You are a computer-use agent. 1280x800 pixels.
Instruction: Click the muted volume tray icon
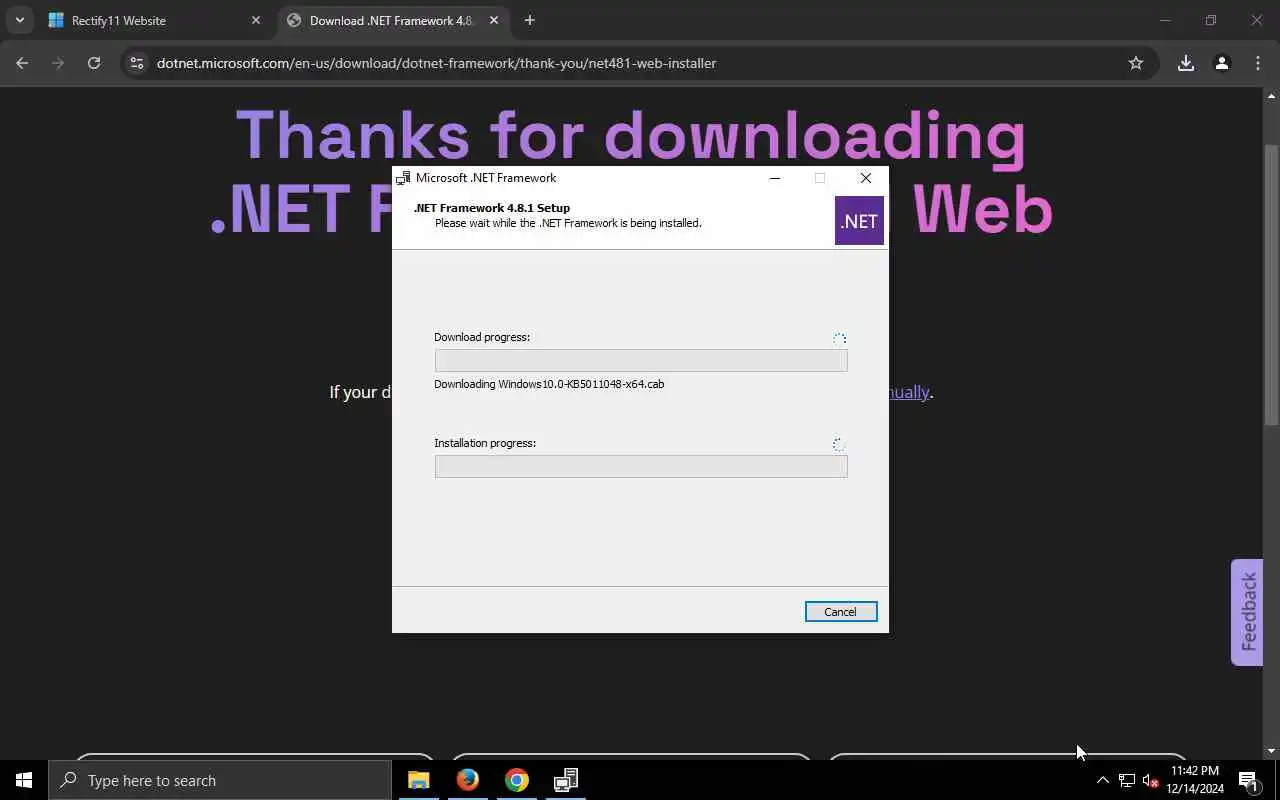click(1150, 780)
